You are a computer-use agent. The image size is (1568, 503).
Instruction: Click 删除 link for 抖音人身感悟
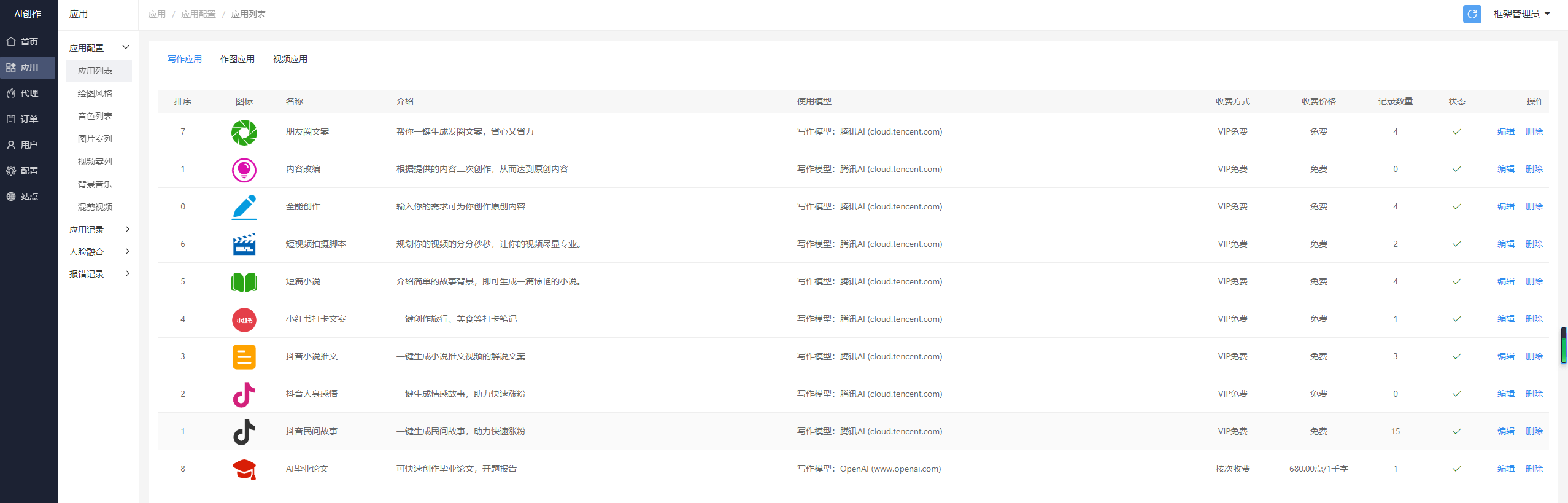(x=1534, y=394)
